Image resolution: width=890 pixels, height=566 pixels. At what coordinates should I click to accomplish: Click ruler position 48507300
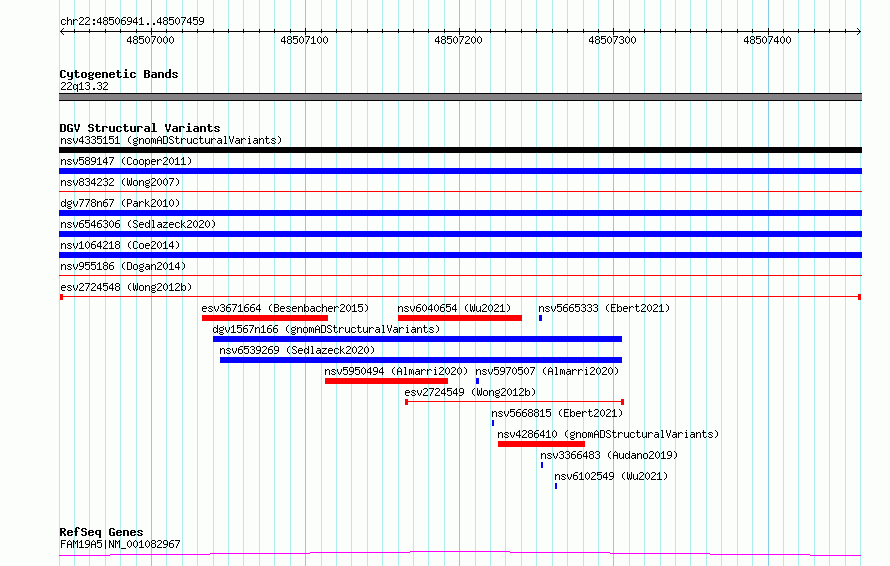pyautogui.click(x=612, y=40)
